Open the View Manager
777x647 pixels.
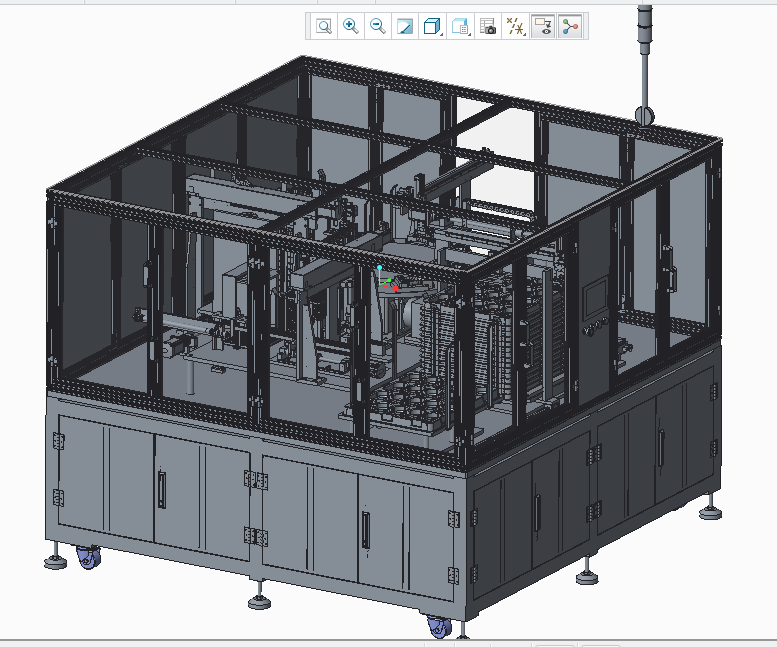pos(488,27)
